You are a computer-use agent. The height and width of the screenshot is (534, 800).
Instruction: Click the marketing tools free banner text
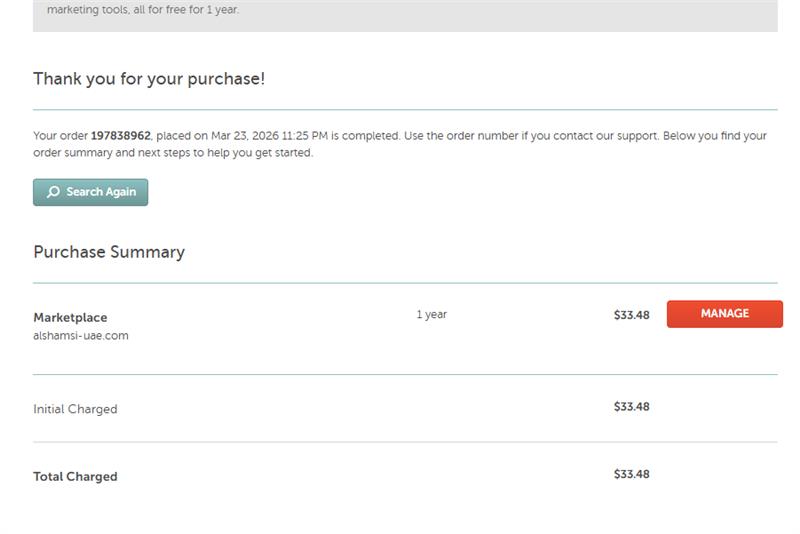[x=143, y=11]
